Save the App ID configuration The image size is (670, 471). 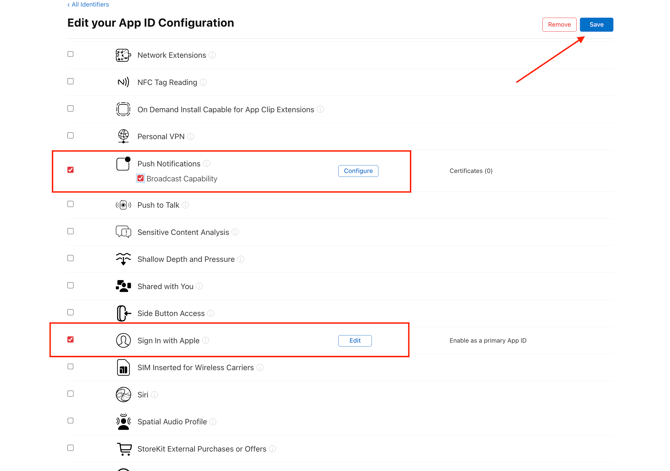tap(596, 24)
